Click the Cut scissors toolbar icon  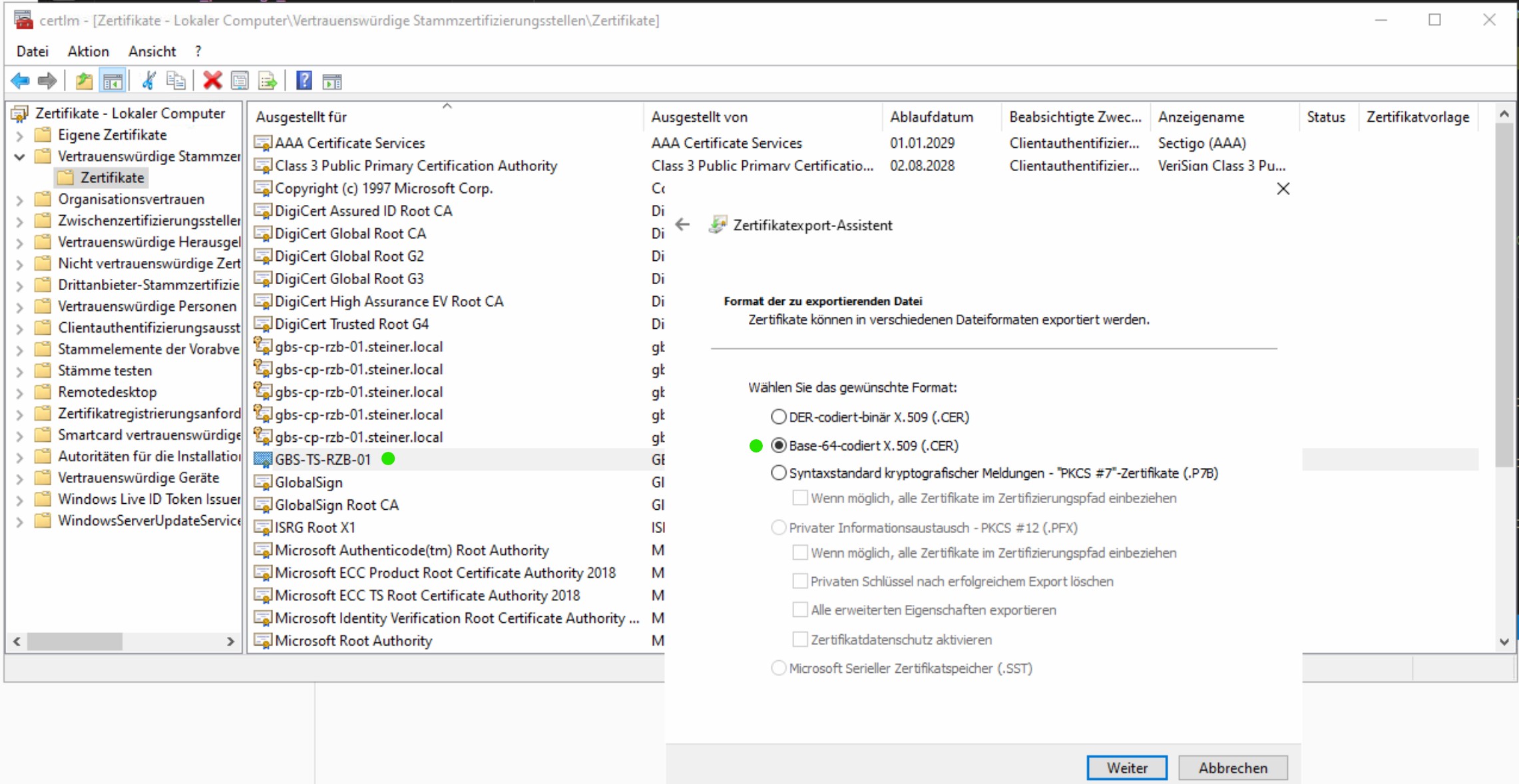pos(148,81)
